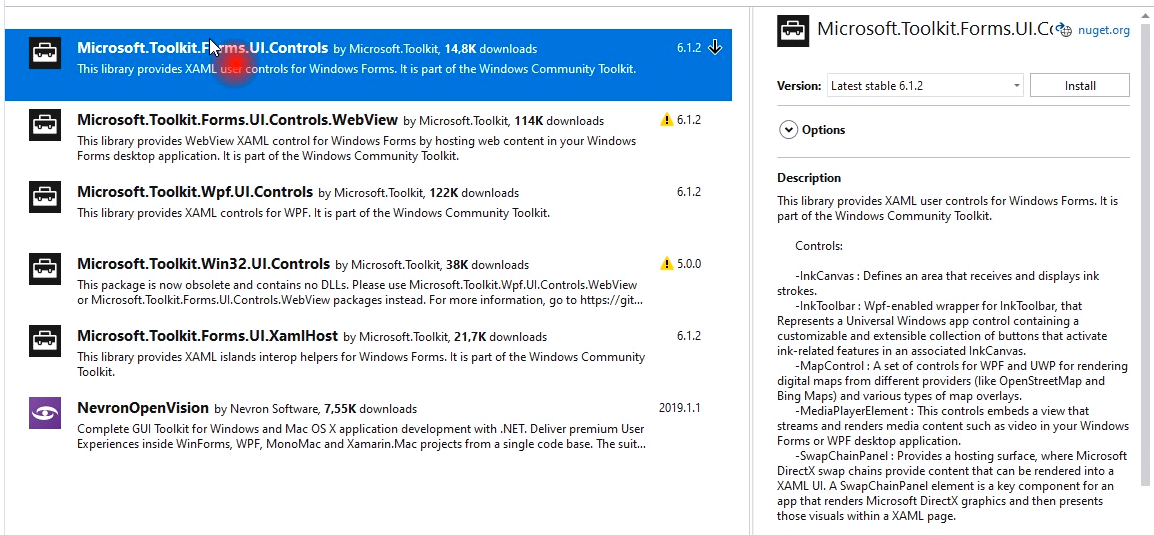
Task: Click the Microsoft.Toolkit.Forms.UI.Controls.WebView package icon
Action: (45, 124)
